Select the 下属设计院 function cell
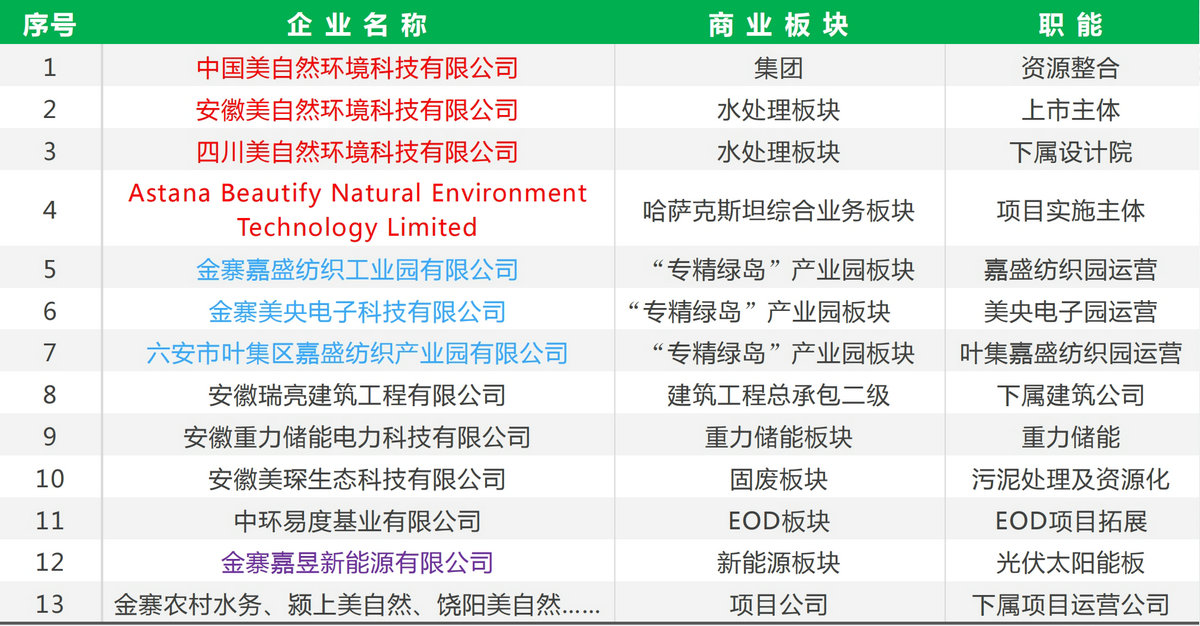Screen dimensions: 1200x626 (x=1070, y=151)
